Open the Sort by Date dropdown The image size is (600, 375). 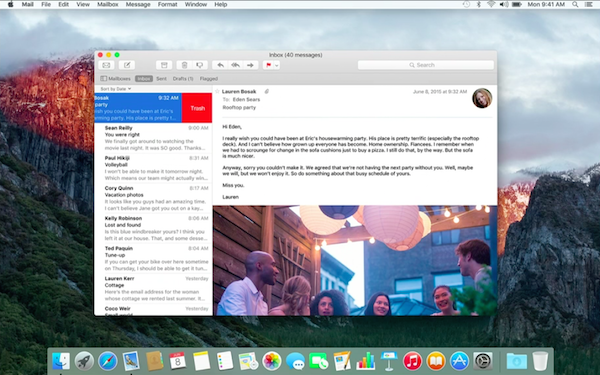point(116,89)
